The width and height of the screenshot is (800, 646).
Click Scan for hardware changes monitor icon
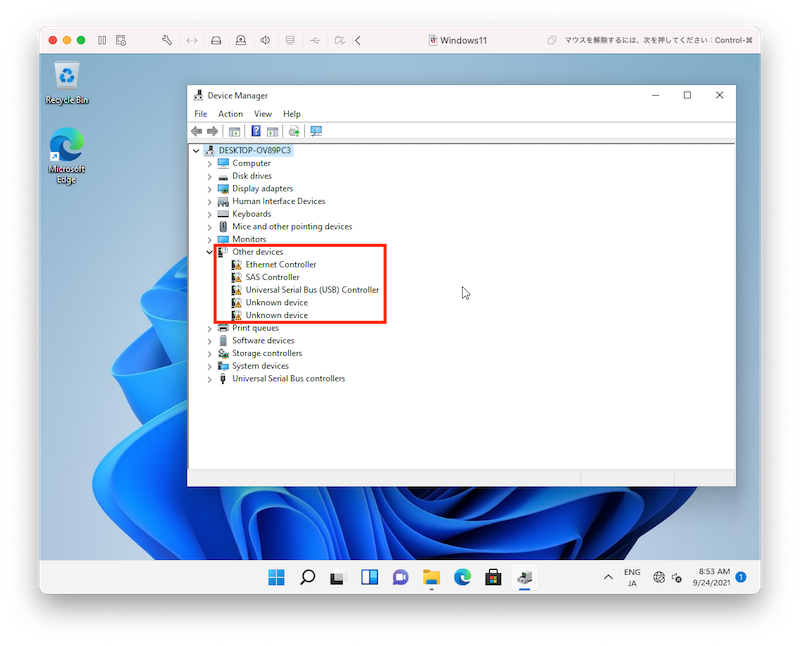coord(316,132)
